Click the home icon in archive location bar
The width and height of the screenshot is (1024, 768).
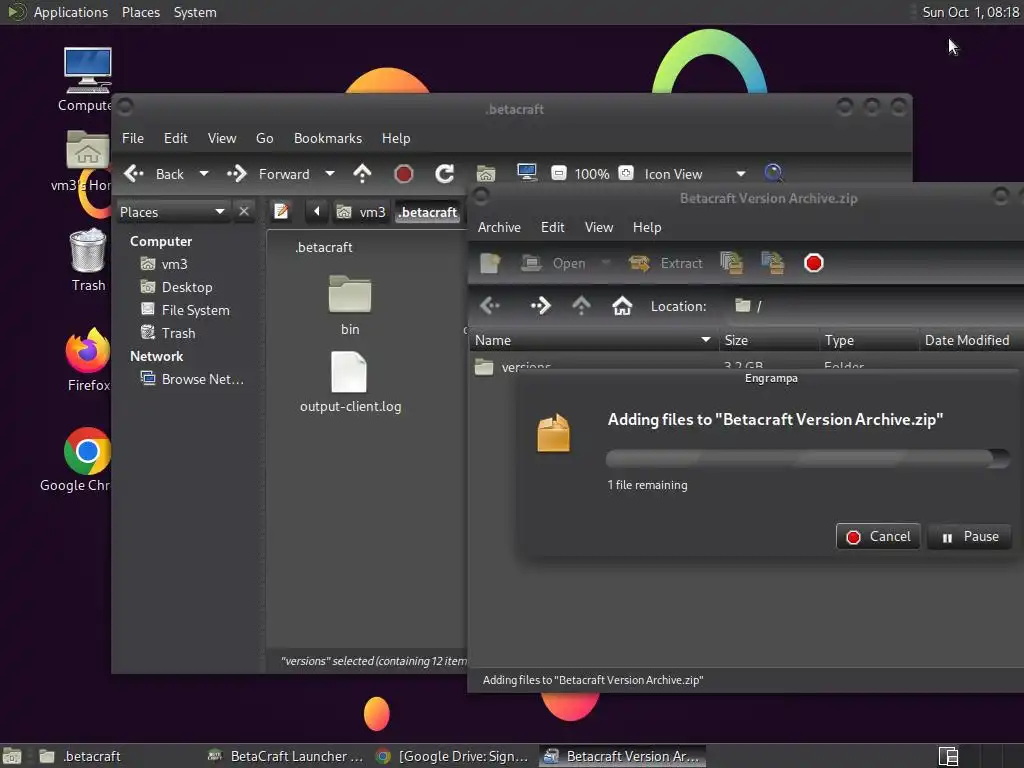622,306
